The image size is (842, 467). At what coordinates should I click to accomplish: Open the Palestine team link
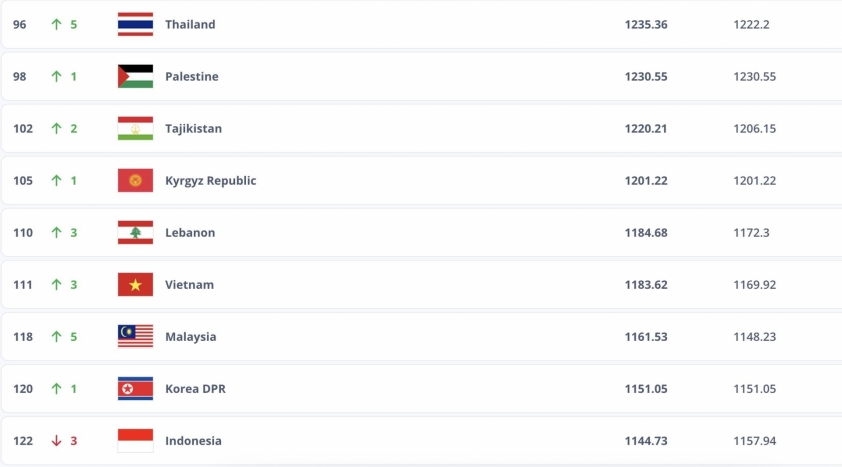pos(191,76)
